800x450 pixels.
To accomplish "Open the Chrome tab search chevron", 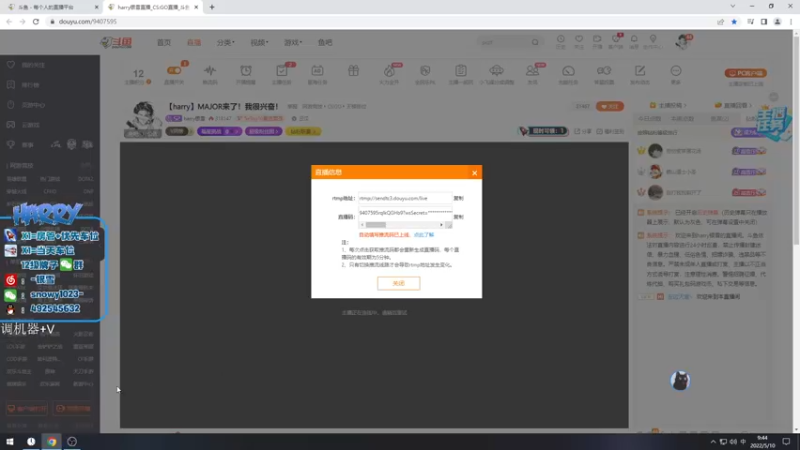I will [x=733, y=7].
